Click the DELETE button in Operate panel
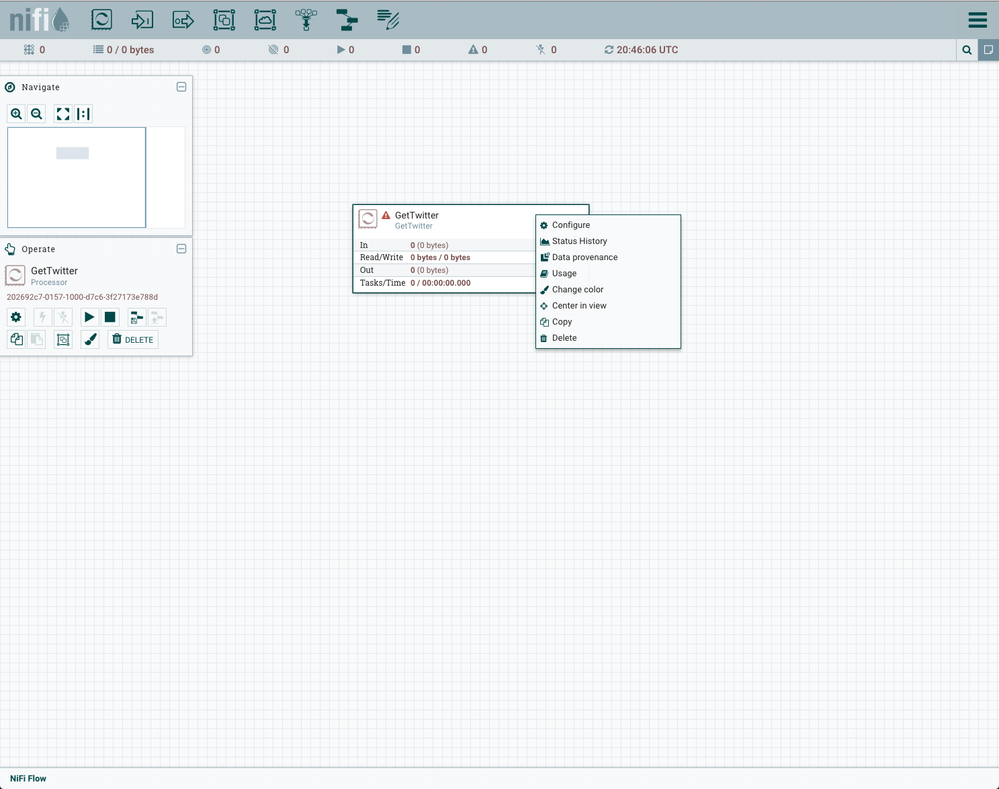This screenshot has width=999, height=789. coord(133,340)
